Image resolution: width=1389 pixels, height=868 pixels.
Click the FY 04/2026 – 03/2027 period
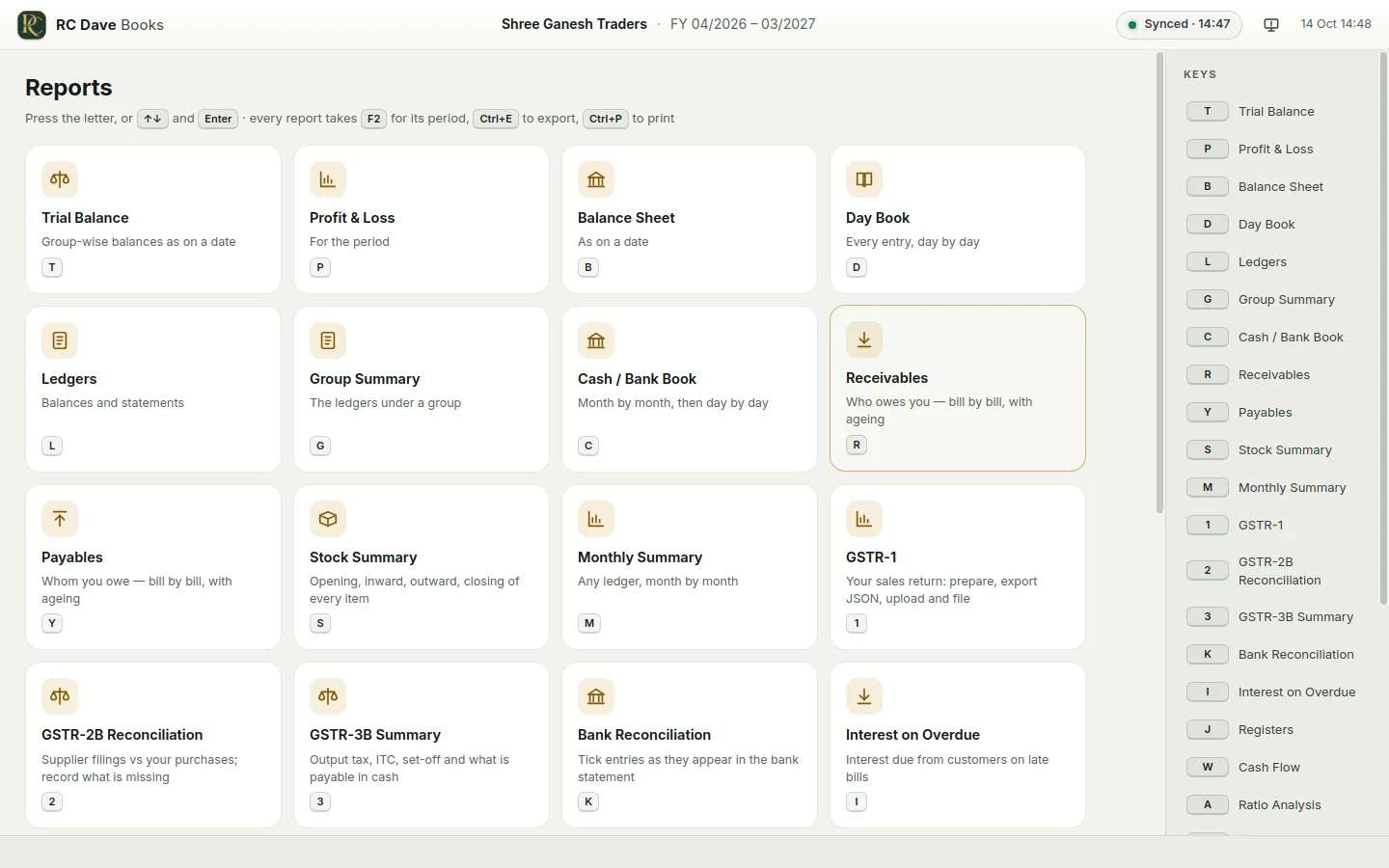(x=743, y=24)
